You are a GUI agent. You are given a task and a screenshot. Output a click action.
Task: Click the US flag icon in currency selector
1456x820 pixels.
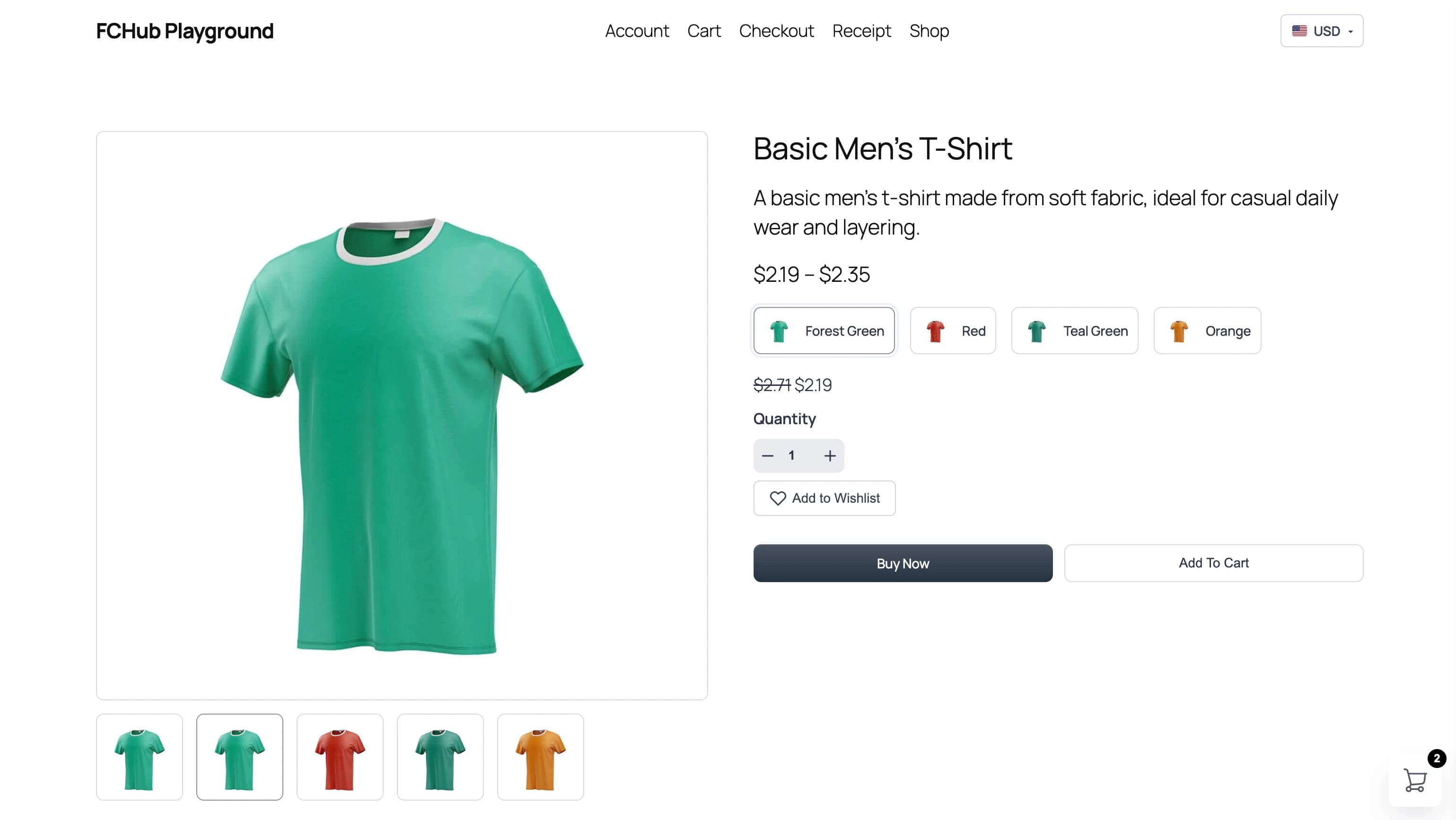point(1299,31)
